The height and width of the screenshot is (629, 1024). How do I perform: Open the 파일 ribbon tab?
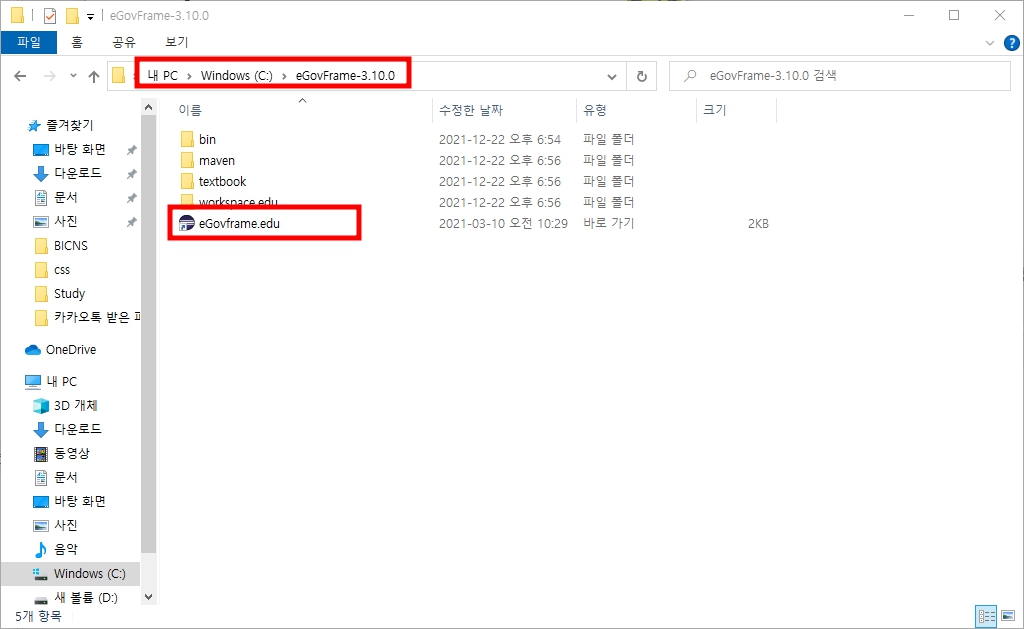point(29,42)
